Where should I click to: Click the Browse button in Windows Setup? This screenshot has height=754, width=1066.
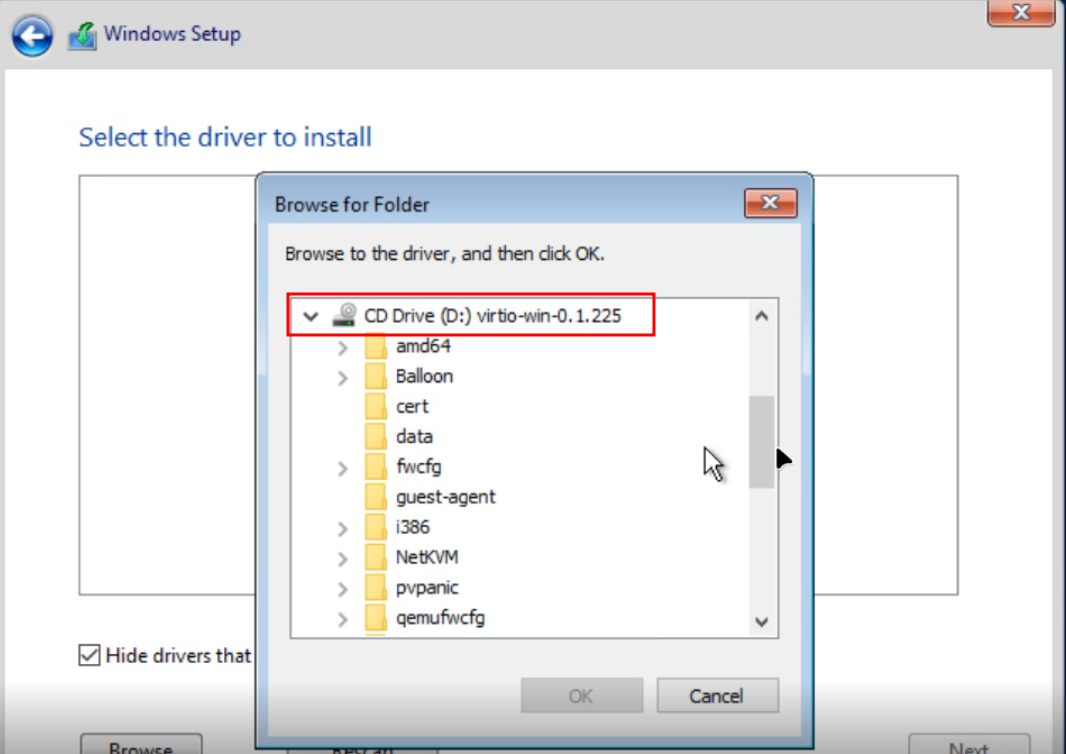[x=141, y=745]
